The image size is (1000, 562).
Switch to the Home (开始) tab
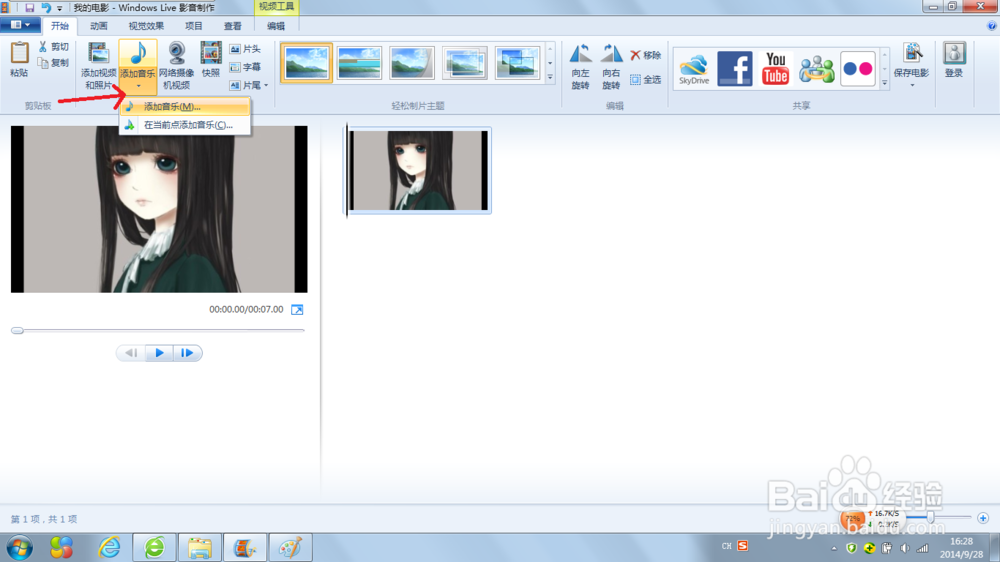pyautogui.click(x=60, y=26)
